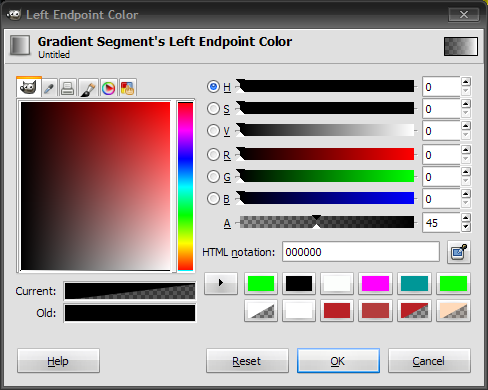This screenshot has height=390, width=488.
Task: Increase the H value with up arrow
Action: tap(466, 82)
